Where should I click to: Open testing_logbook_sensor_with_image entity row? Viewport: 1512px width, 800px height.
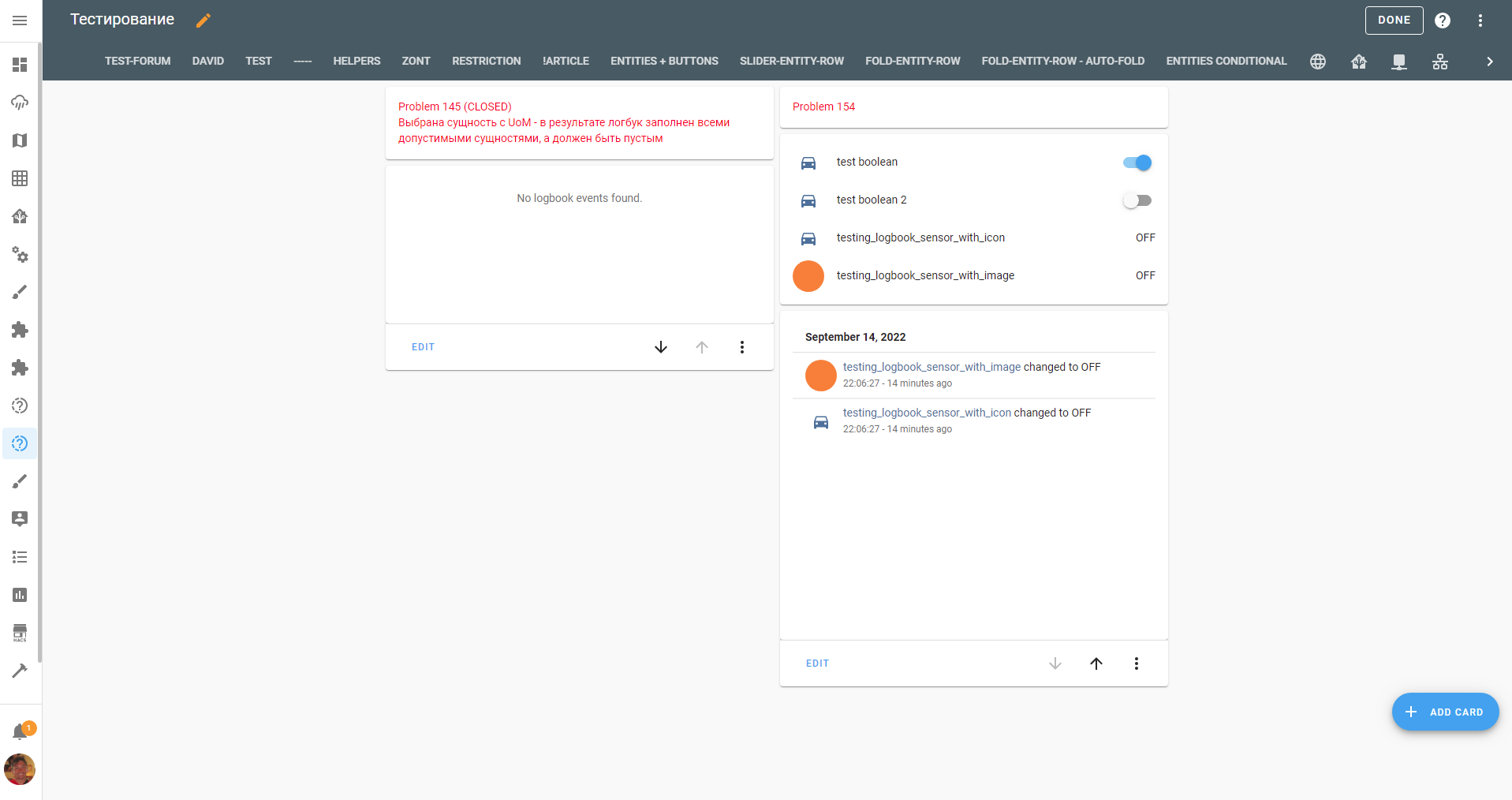tap(974, 276)
